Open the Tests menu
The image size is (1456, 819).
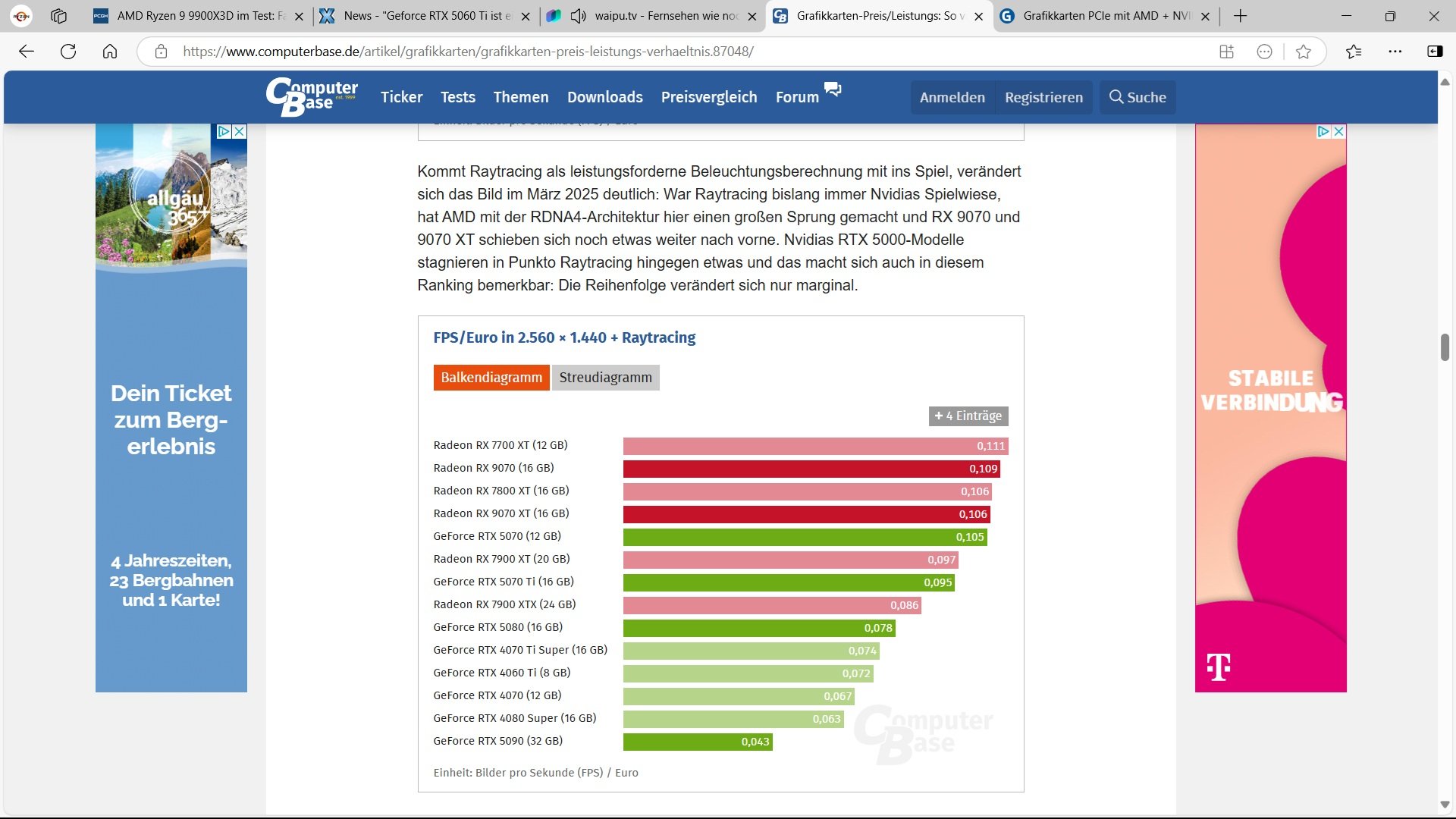[x=458, y=97]
